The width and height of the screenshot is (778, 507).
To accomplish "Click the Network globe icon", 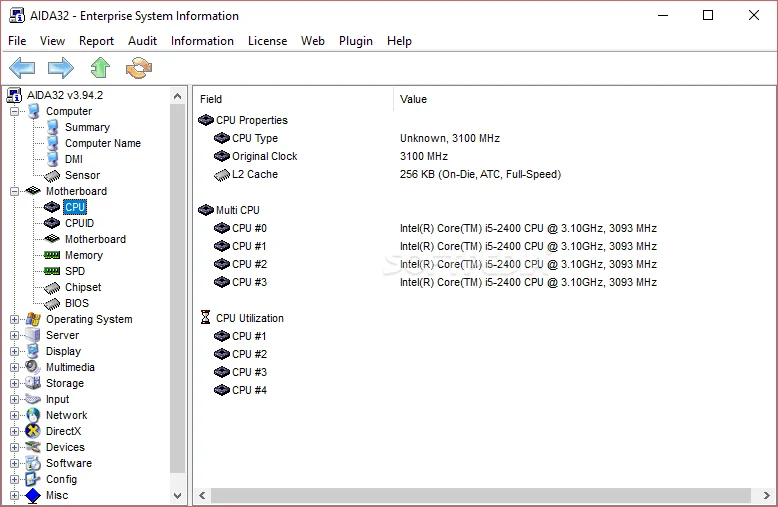I will [x=33, y=415].
